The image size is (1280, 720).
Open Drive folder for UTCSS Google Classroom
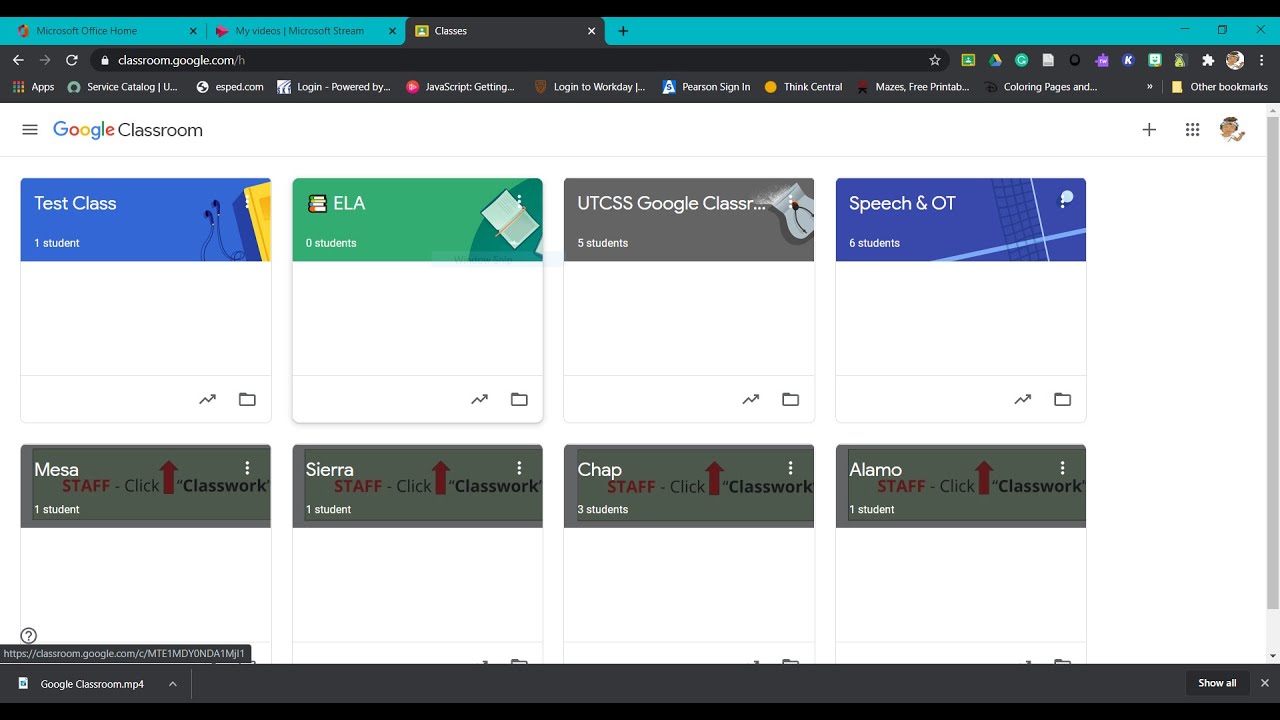click(791, 399)
